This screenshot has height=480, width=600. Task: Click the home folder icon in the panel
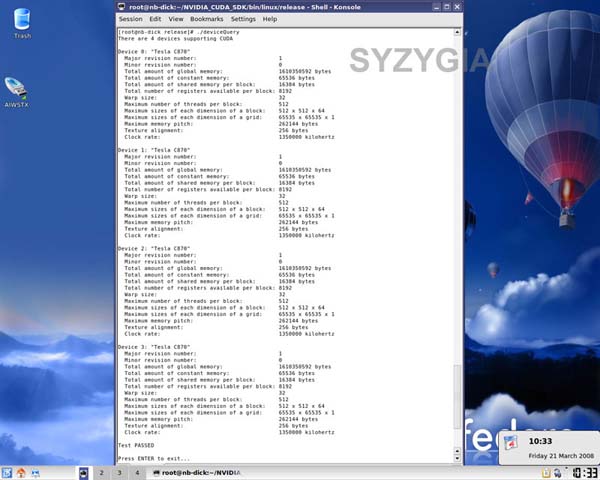(21, 472)
